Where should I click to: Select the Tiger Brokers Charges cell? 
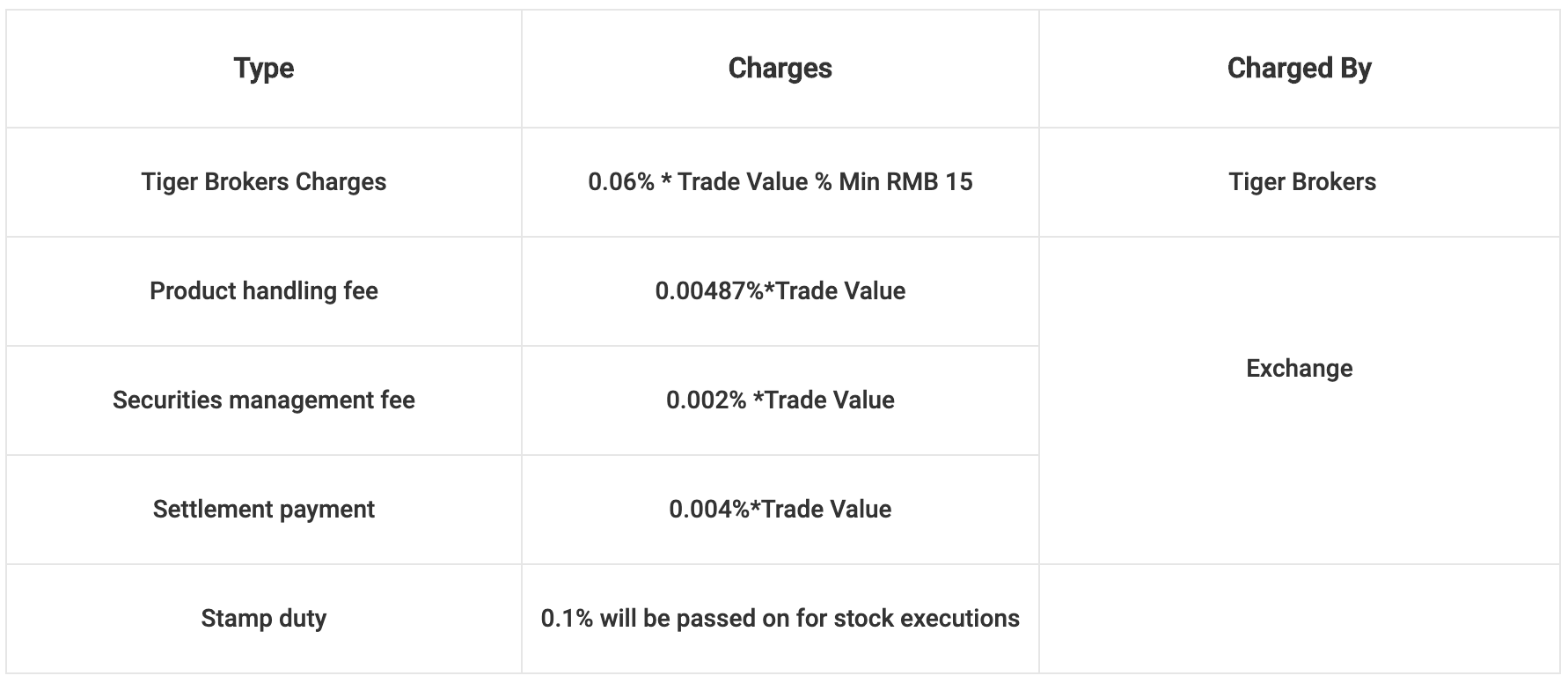(x=264, y=182)
